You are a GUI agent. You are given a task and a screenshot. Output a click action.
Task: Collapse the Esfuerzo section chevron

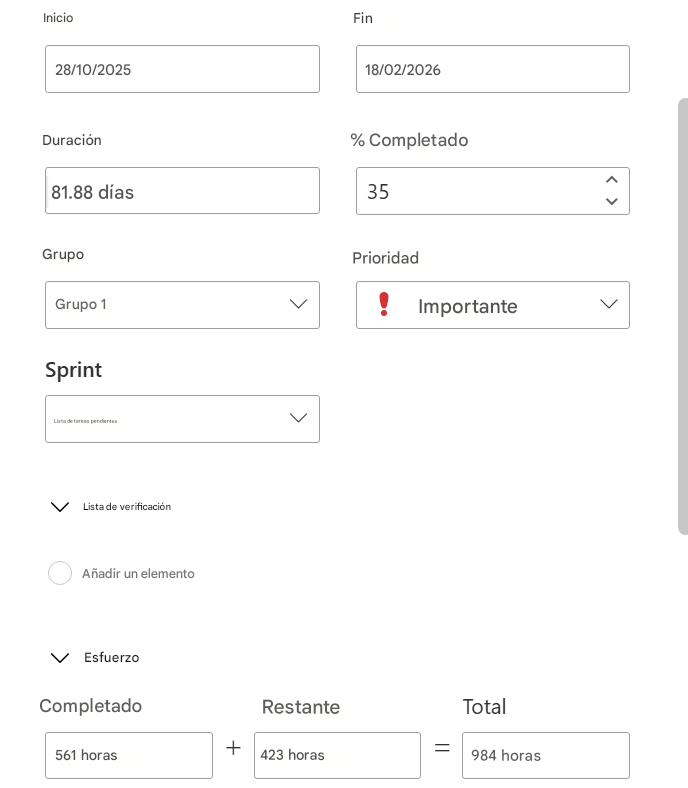coord(60,658)
